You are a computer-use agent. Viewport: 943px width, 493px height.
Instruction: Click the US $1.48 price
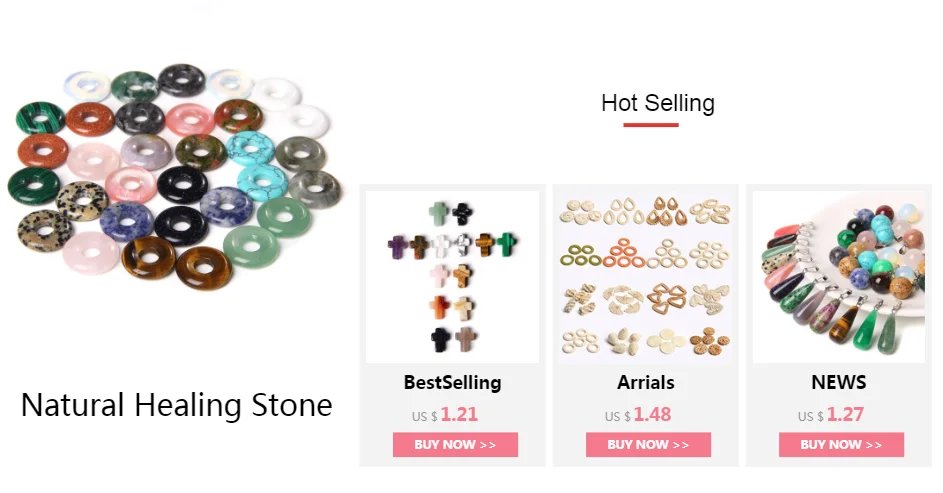tap(637, 415)
